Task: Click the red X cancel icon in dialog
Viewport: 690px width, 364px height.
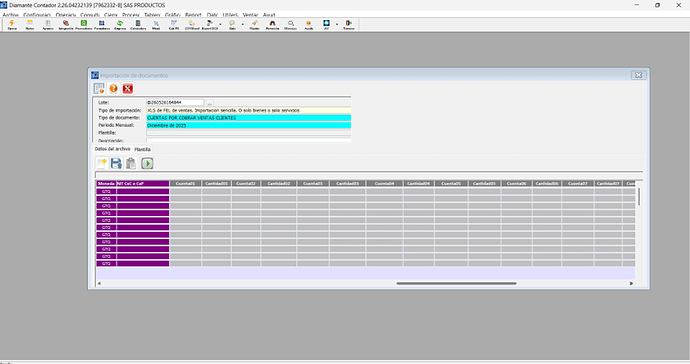Action: pyautogui.click(x=128, y=88)
